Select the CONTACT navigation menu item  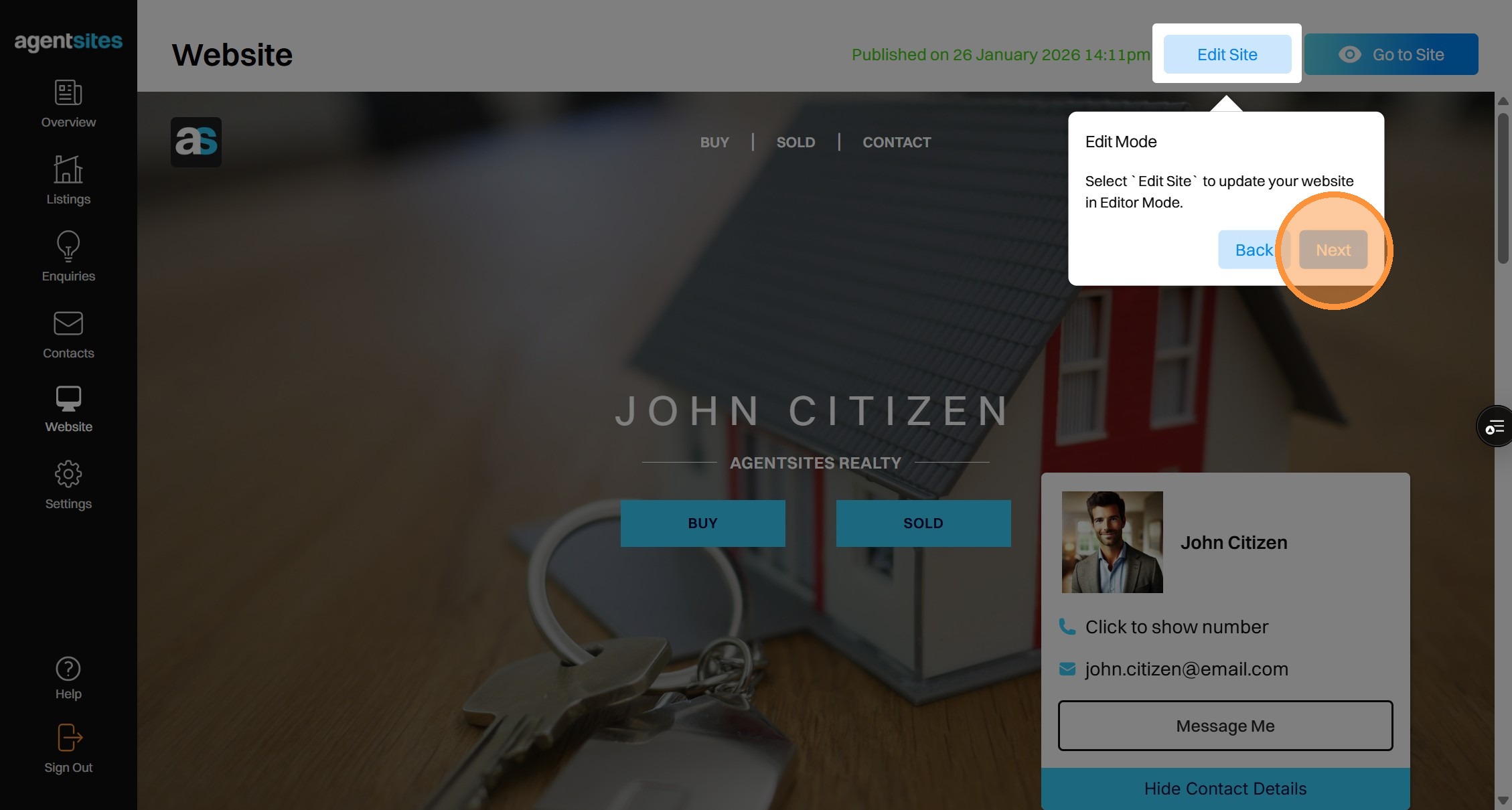coord(897,142)
